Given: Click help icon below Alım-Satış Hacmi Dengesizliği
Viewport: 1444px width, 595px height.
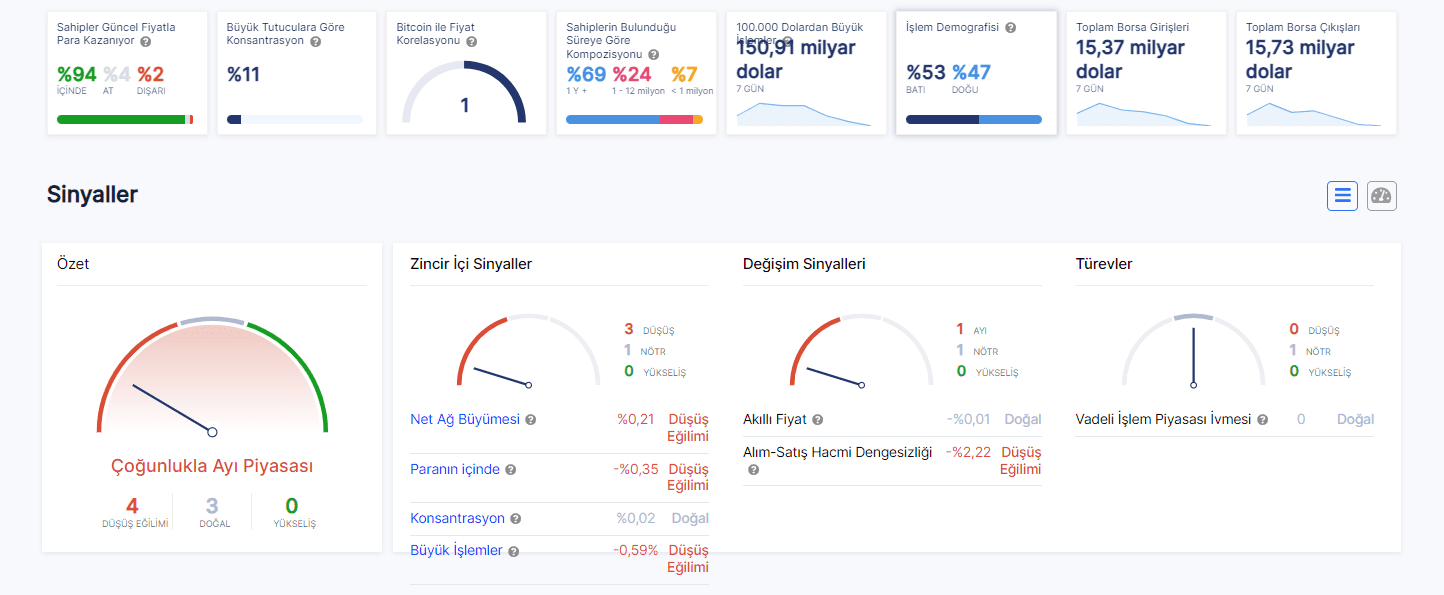Looking at the screenshot, I should point(753,470).
